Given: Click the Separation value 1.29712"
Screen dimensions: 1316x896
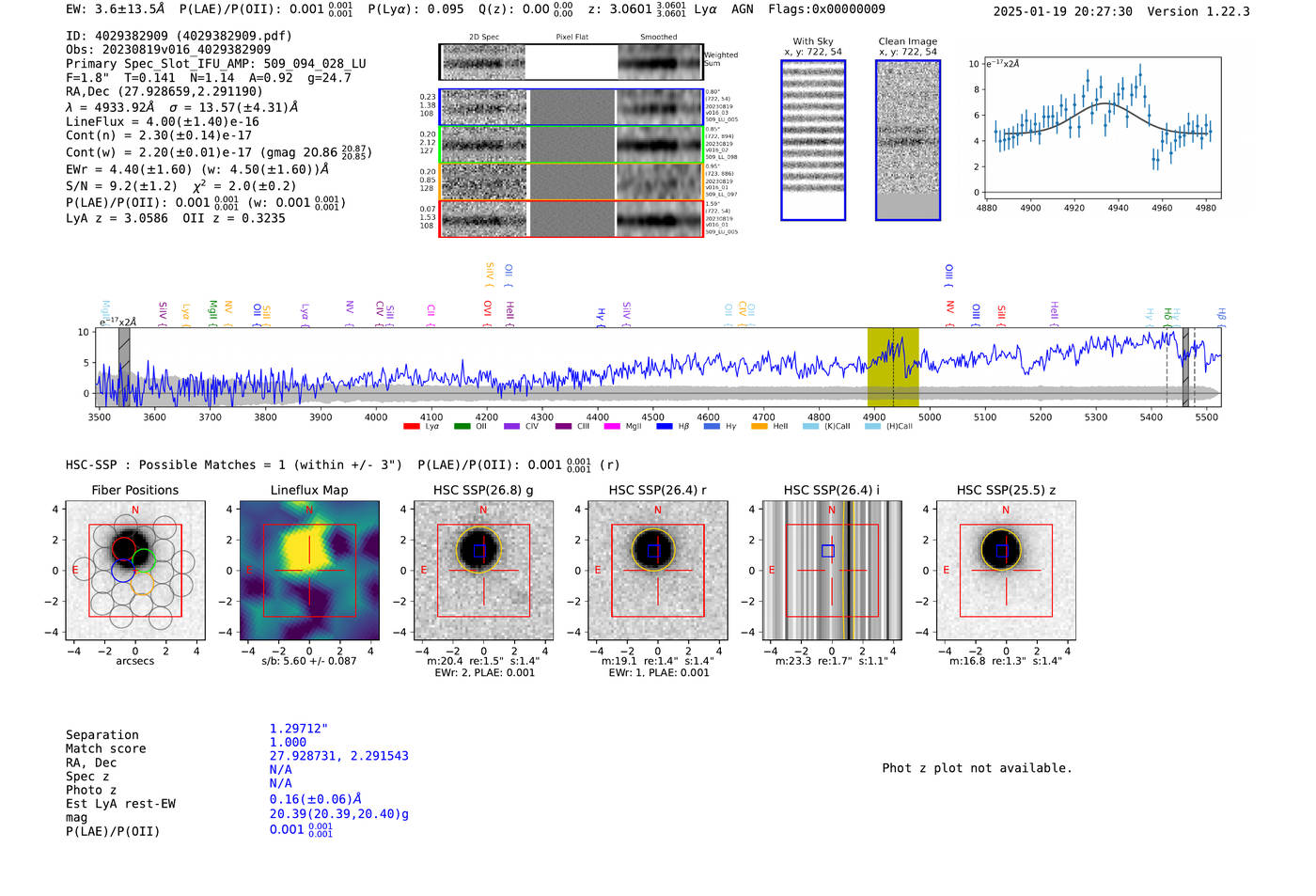Looking at the screenshot, I should point(299,729).
